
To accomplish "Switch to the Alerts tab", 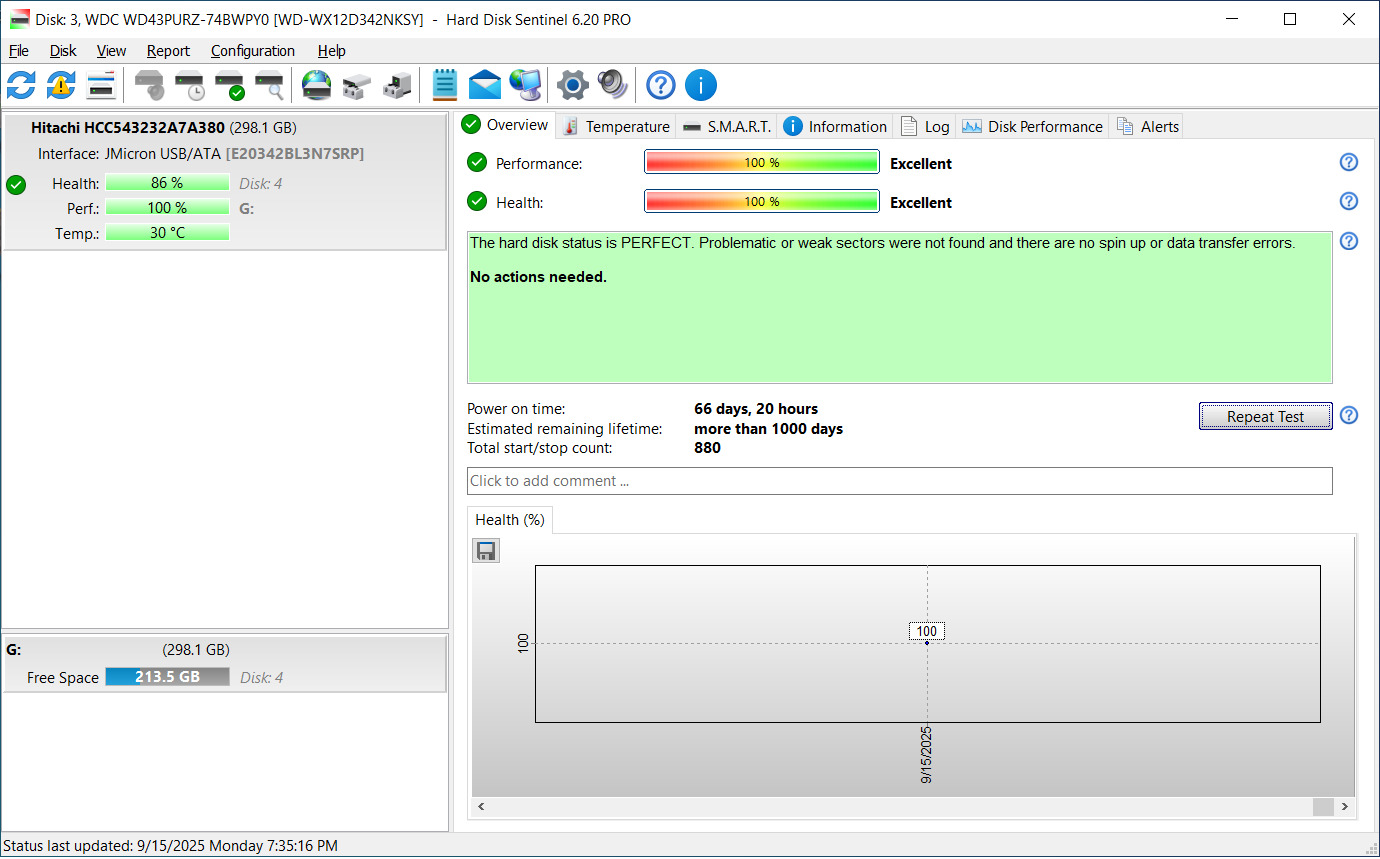I will (x=1147, y=127).
